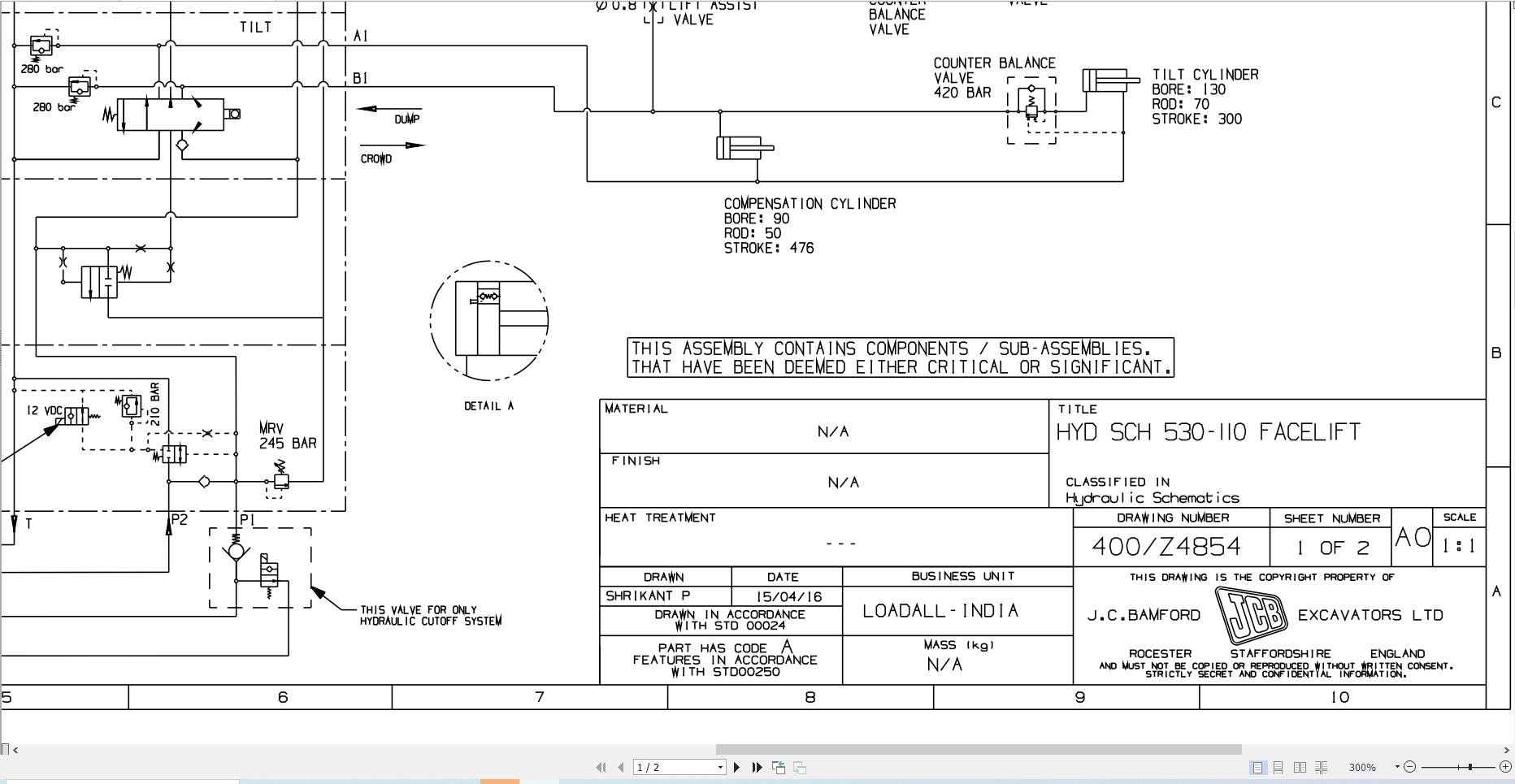Click the drawn-by name SHRIKANT P
This screenshot has height=784, width=1515.
point(648,596)
